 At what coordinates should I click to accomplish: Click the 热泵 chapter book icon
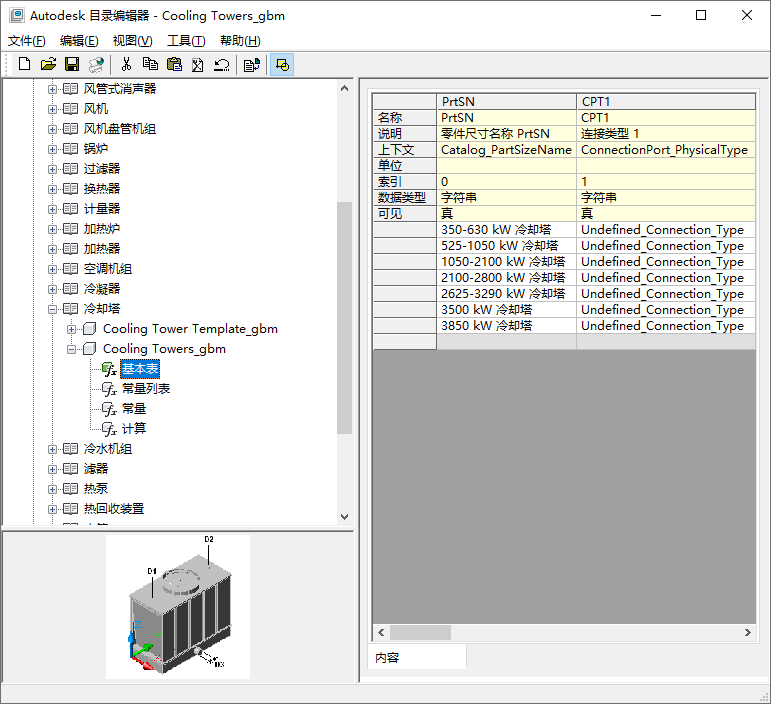(x=70, y=489)
